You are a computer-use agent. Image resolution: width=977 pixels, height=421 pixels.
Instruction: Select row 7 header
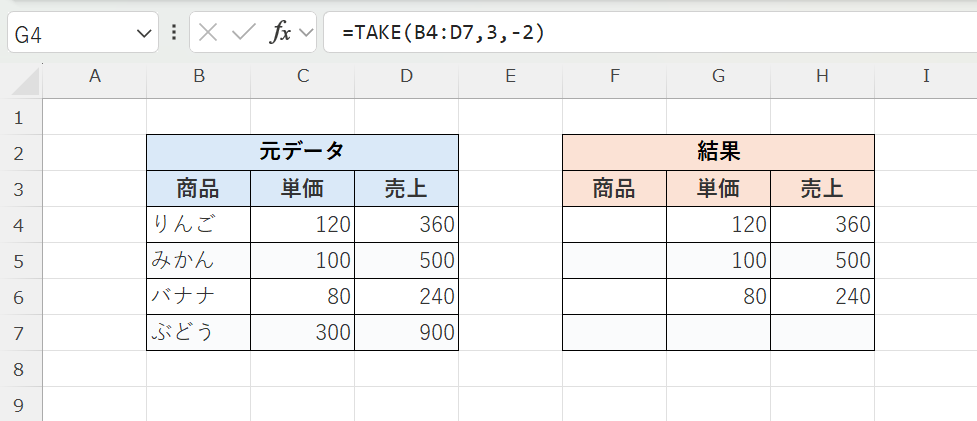[20, 332]
